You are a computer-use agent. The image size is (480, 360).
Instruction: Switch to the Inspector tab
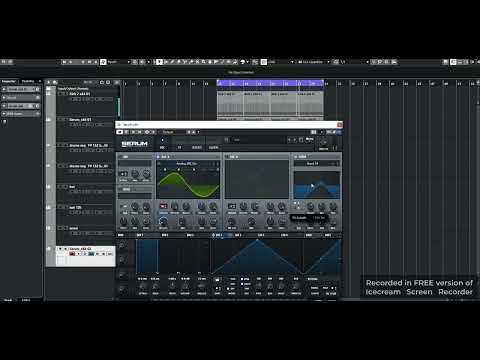[x=9, y=81]
